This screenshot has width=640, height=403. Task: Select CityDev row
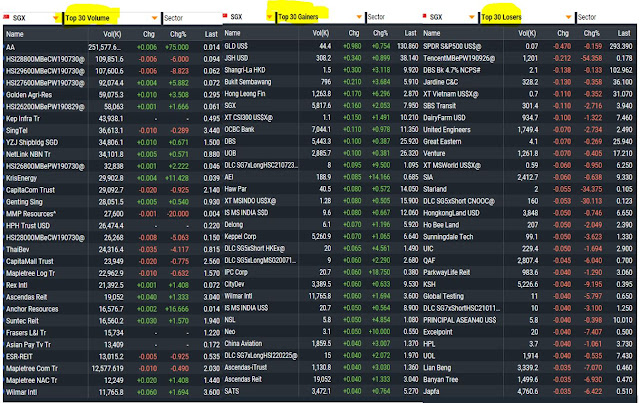(322, 284)
